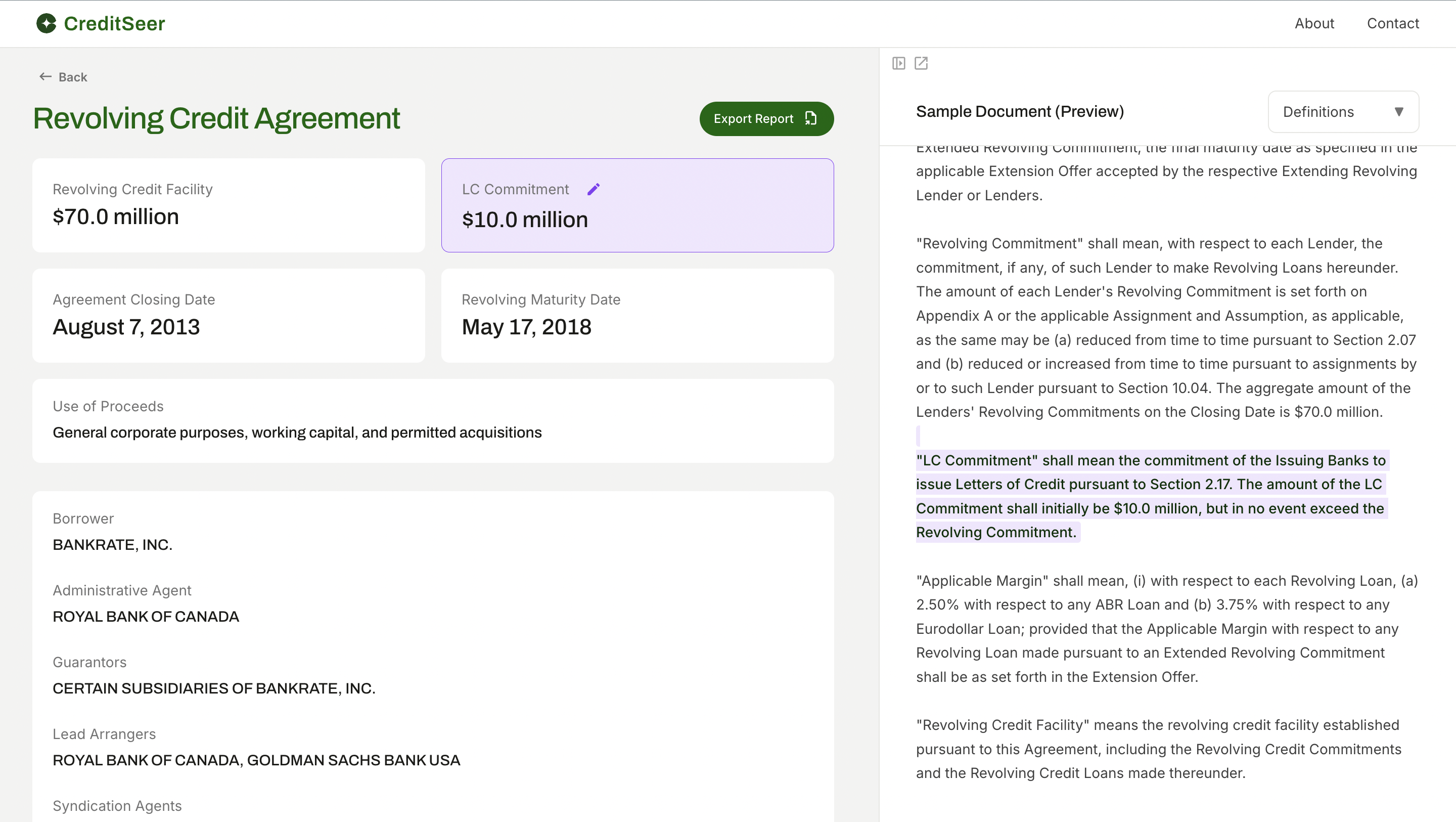Open the document in new window icon

click(x=921, y=63)
